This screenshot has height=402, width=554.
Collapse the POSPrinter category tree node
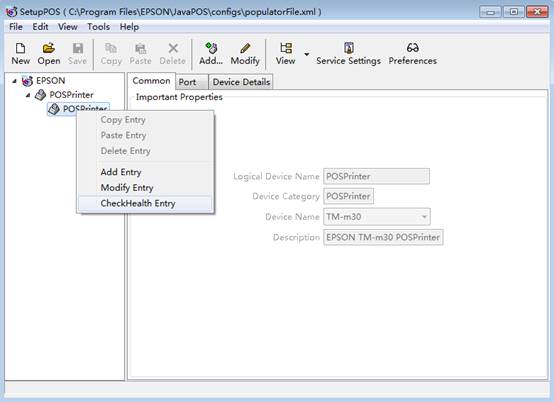pyautogui.click(x=28, y=95)
